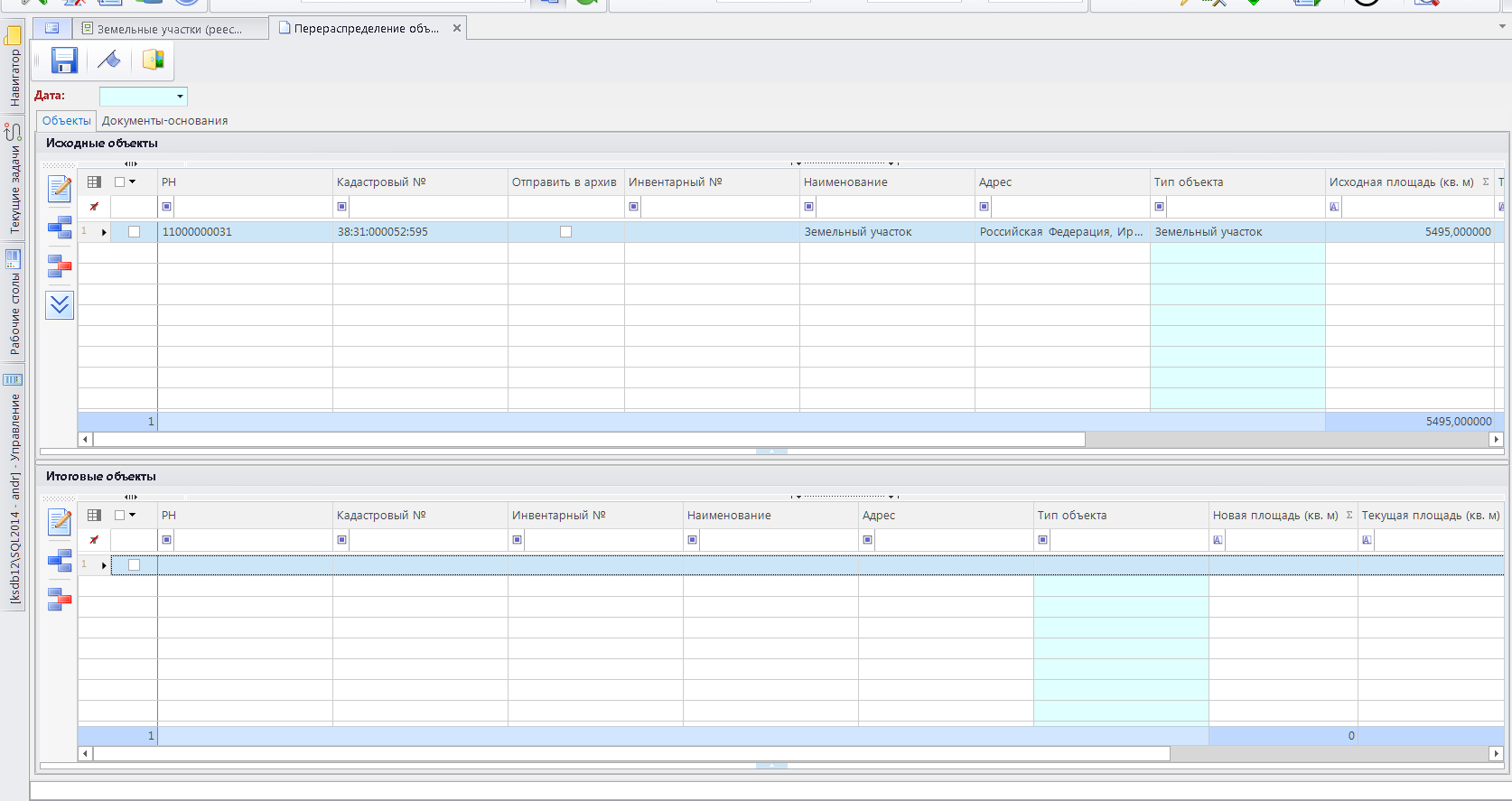Save the document with the floppy disk icon
The width and height of the screenshot is (1512, 801).
[64, 61]
